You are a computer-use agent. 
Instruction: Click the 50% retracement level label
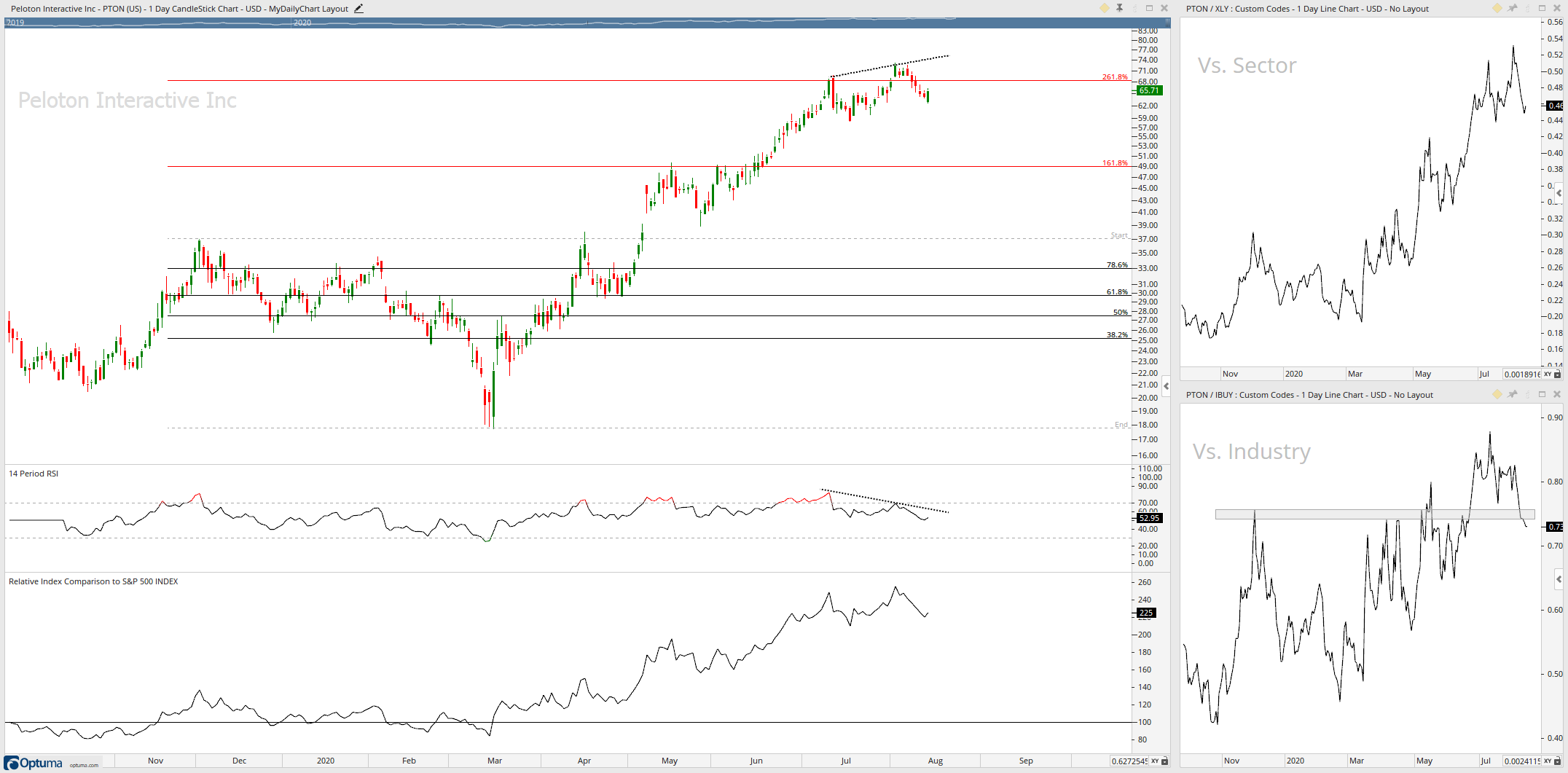1121,312
